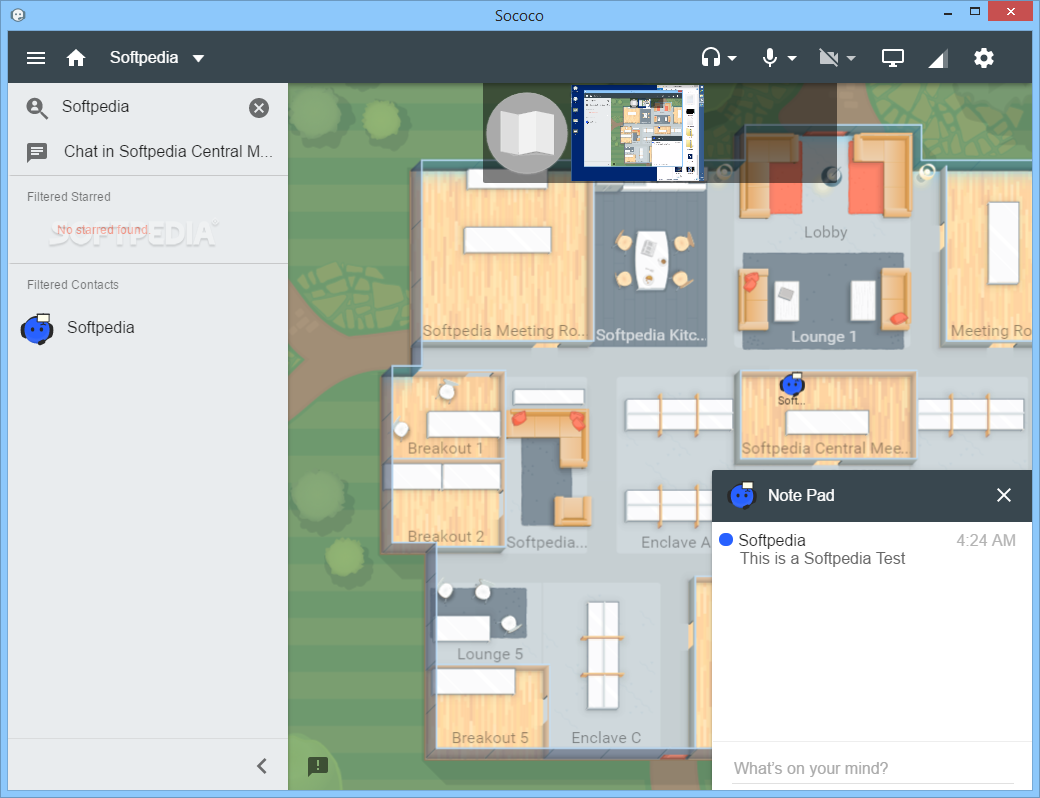Click the chat bubble icon
Screen dimensions: 1040x798
pyautogui.click(x=37, y=153)
